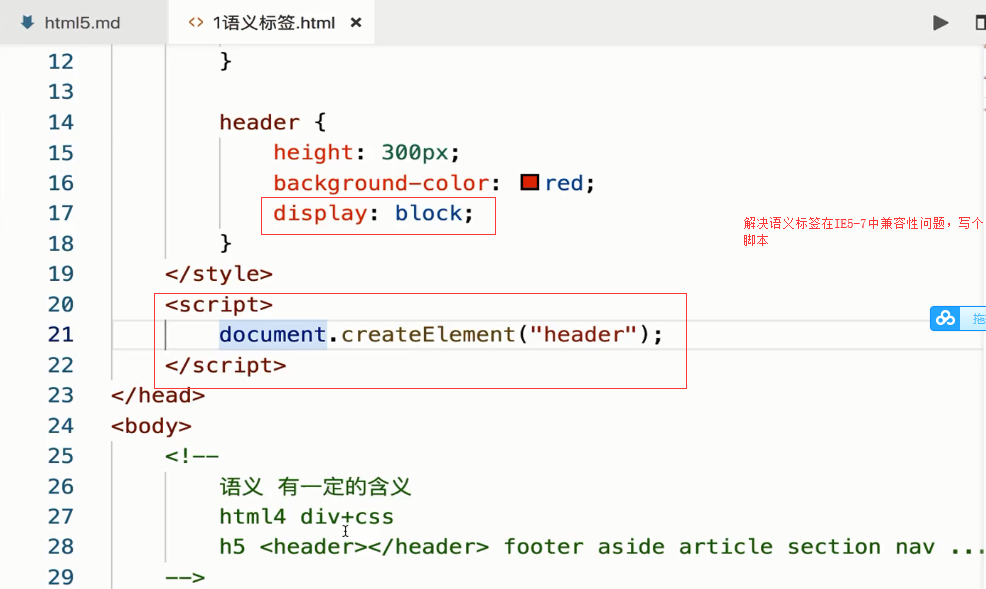This screenshot has width=986, height=589.
Task: Click line number 17 in the gutter
Action: [60, 213]
